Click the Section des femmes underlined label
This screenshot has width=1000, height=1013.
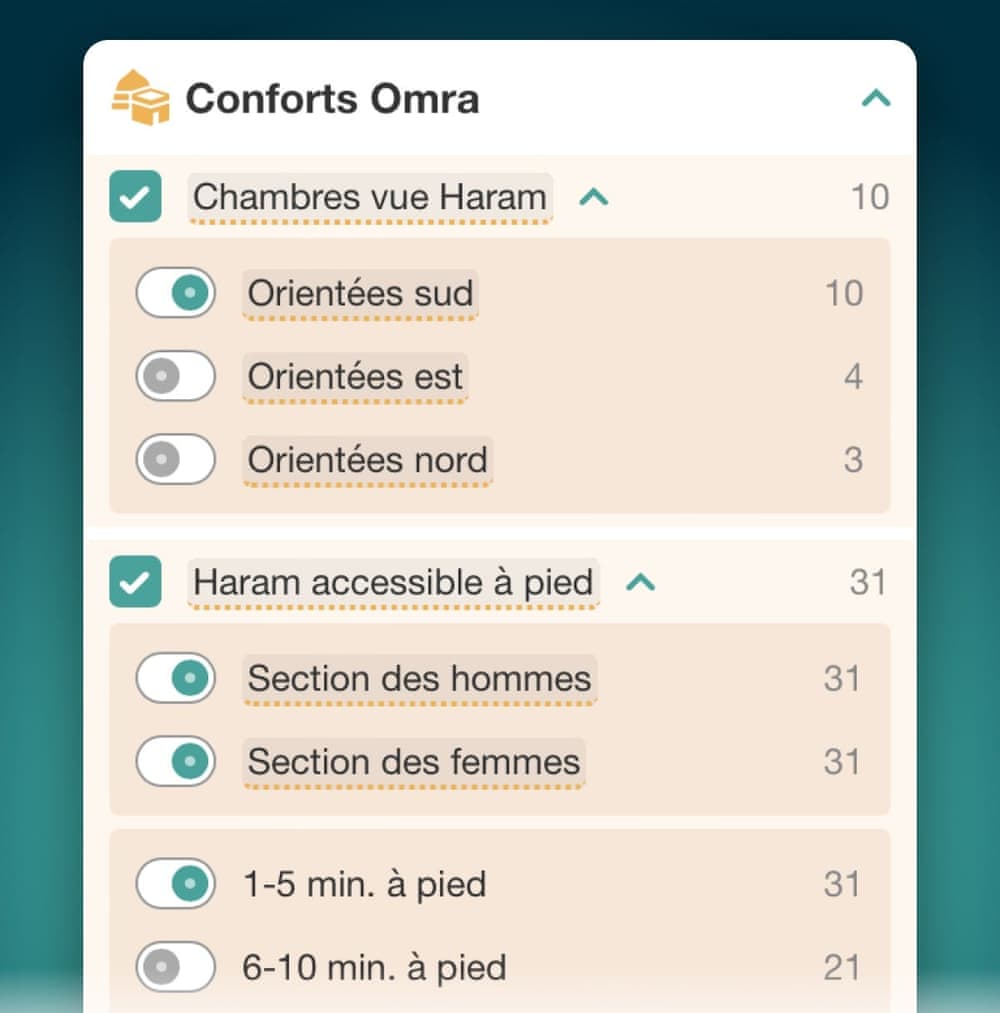(x=412, y=762)
